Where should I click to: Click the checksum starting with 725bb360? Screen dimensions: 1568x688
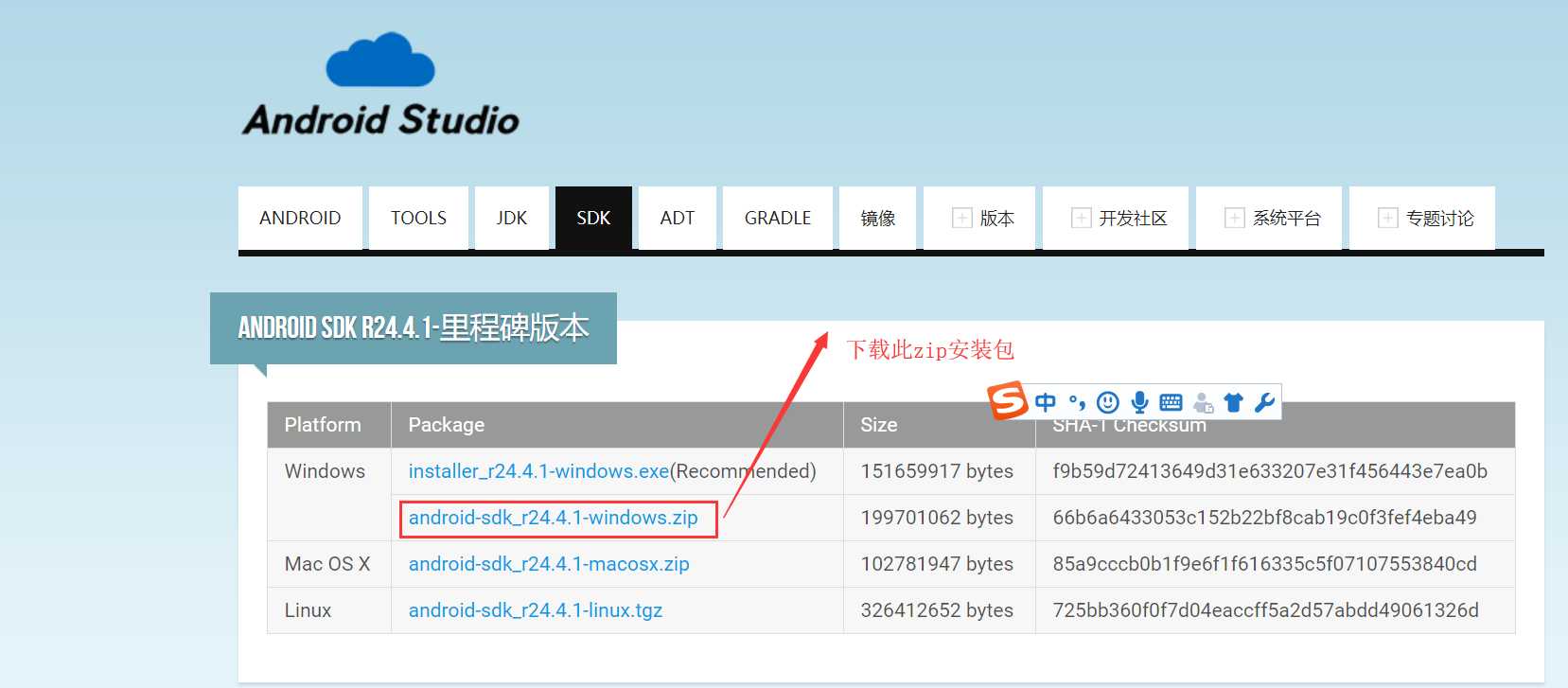(x=1266, y=610)
